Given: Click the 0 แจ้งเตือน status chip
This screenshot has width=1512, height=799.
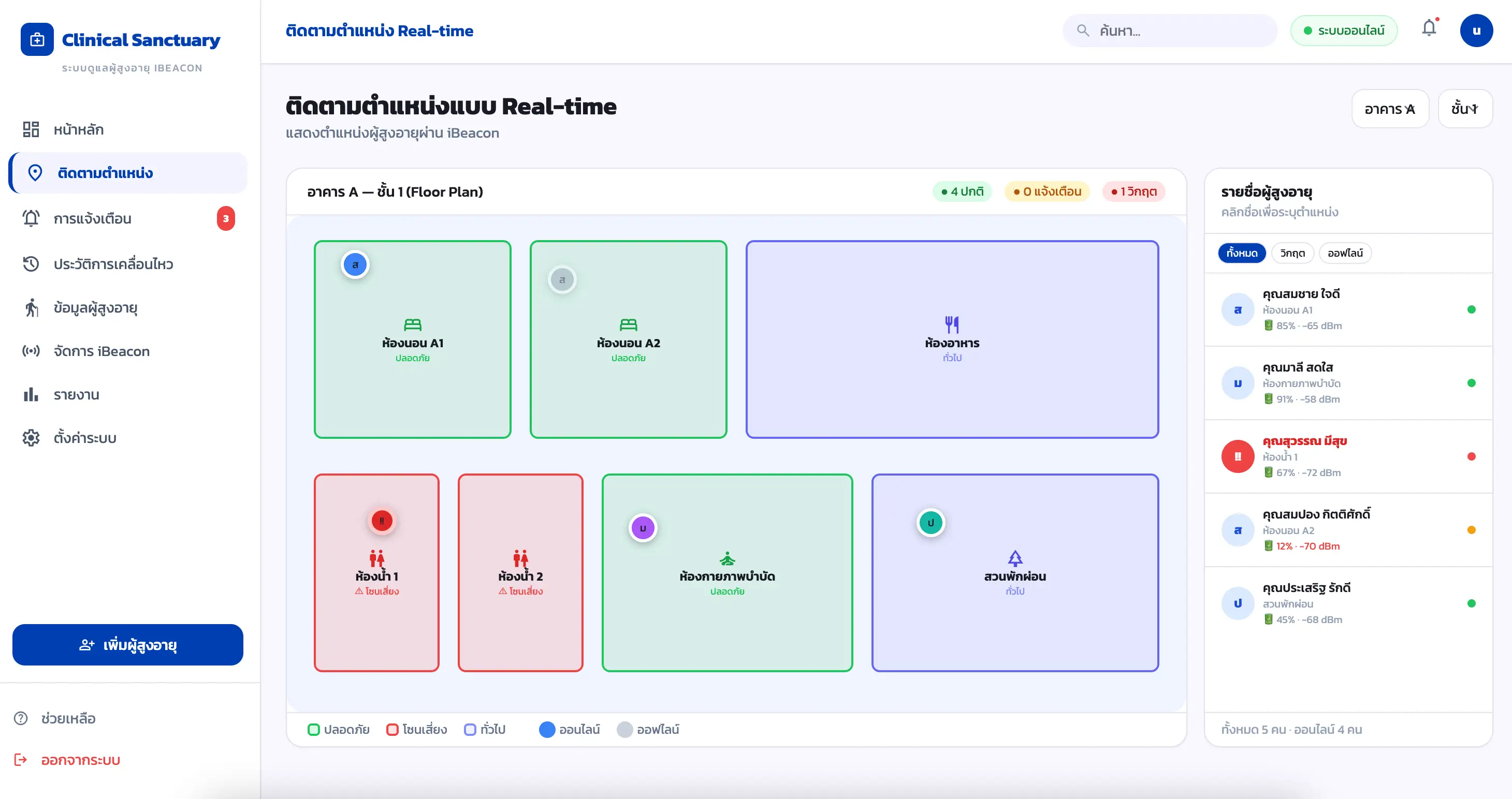Looking at the screenshot, I should (1047, 192).
